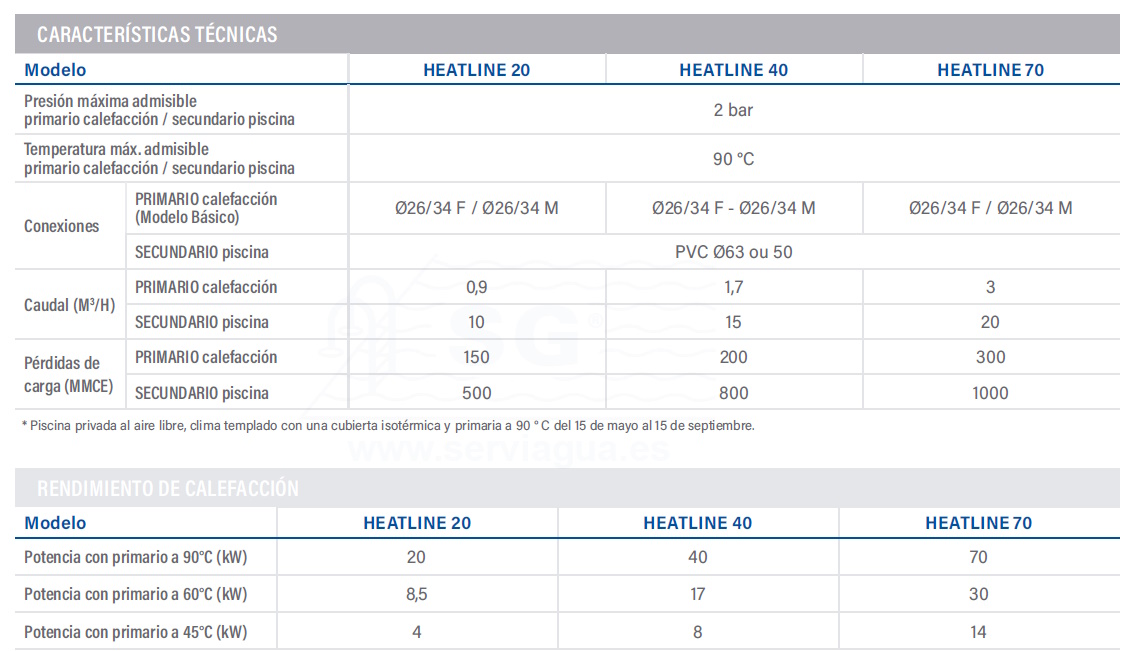The height and width of the screenshot is (651, 1140).
Task: Select the Ø26/34 F - Ø26/34 M connection cell
Action: (x=733, y=208)
